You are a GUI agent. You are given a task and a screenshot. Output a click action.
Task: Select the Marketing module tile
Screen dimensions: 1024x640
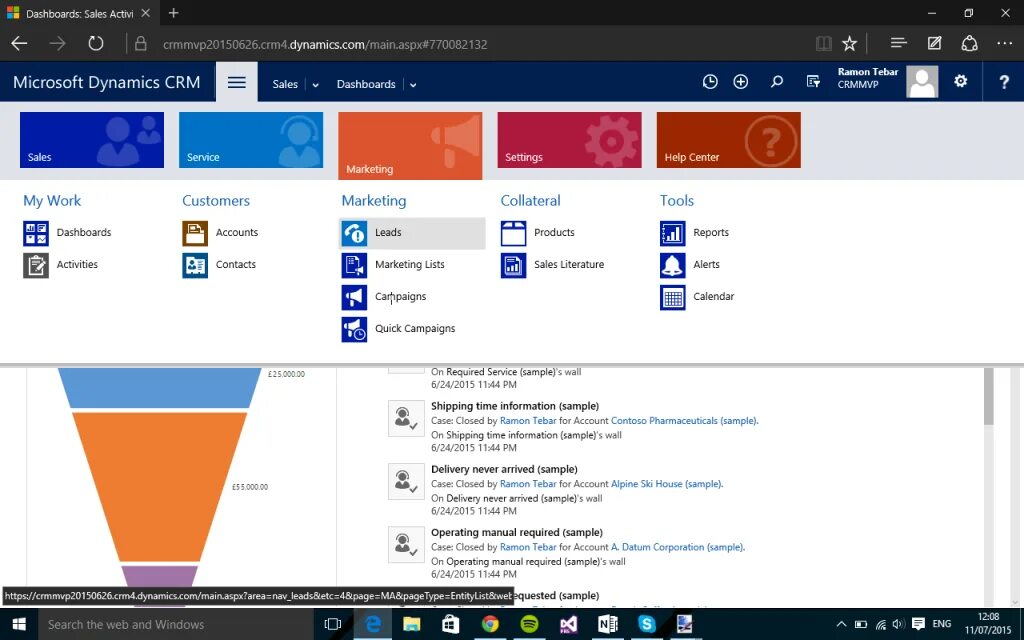click(410, 146)
